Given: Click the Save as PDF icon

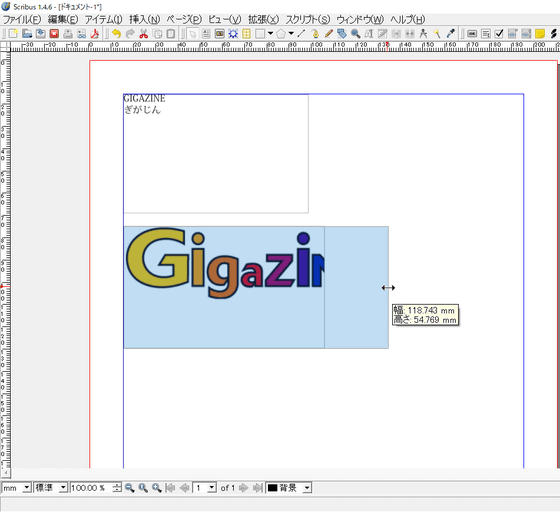Looking at the screenshot, I should 95,34.
